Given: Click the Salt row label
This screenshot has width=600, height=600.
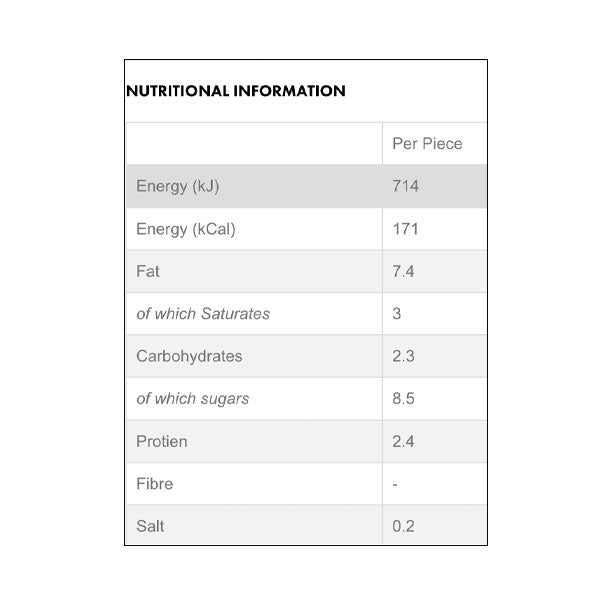Looking at the screenshot, I should coord(151,526).
